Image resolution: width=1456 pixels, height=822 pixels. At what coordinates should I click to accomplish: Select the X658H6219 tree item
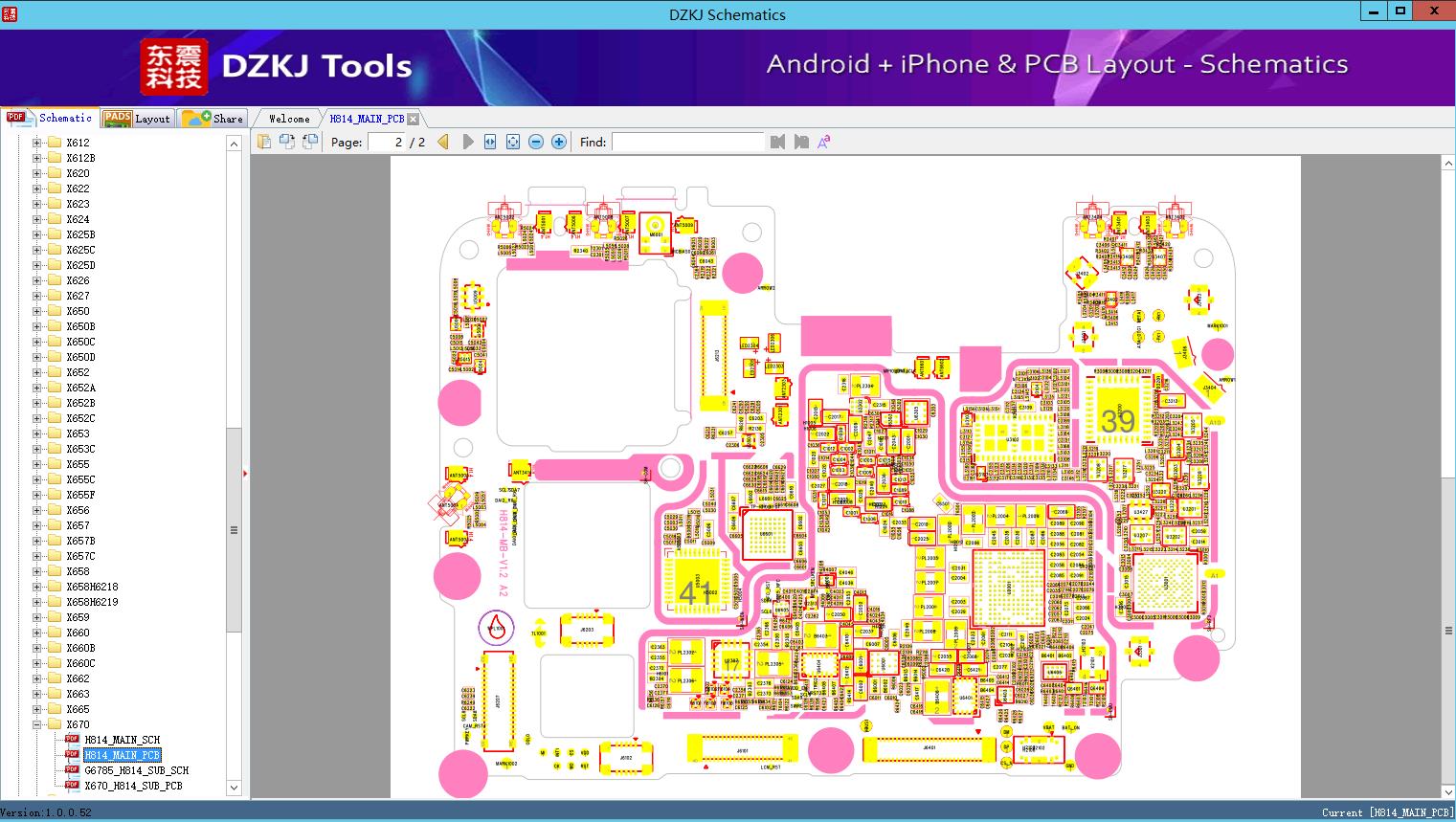pos(92,602)
